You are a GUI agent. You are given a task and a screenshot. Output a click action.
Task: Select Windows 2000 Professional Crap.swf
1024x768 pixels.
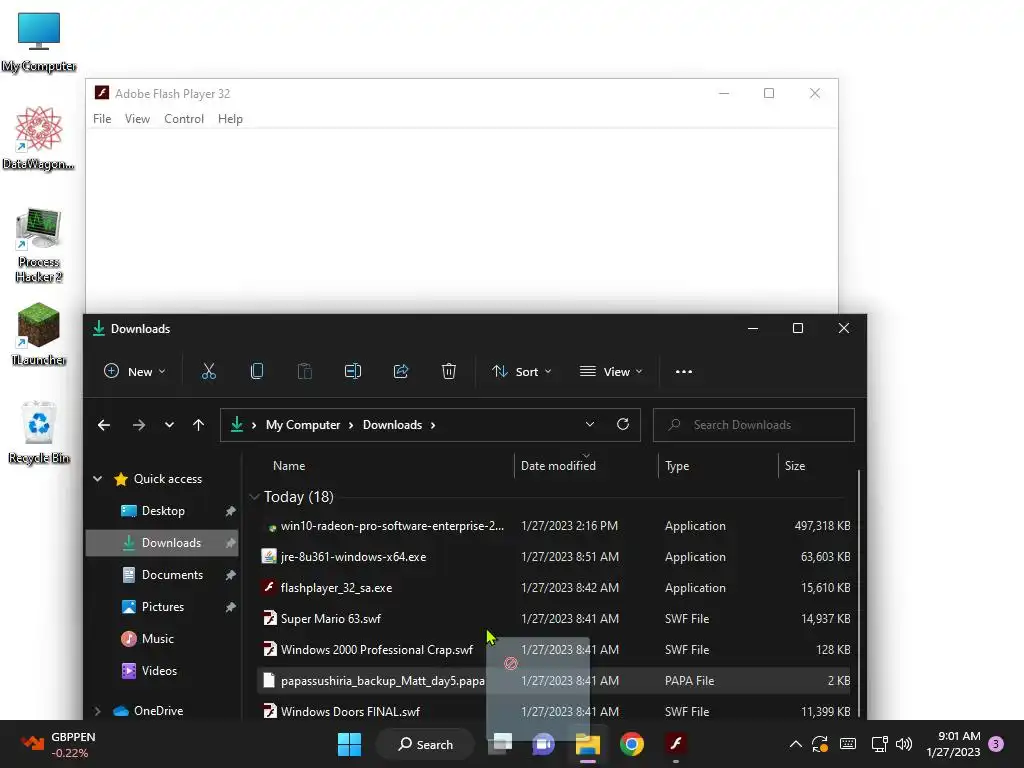click(556, 650)
